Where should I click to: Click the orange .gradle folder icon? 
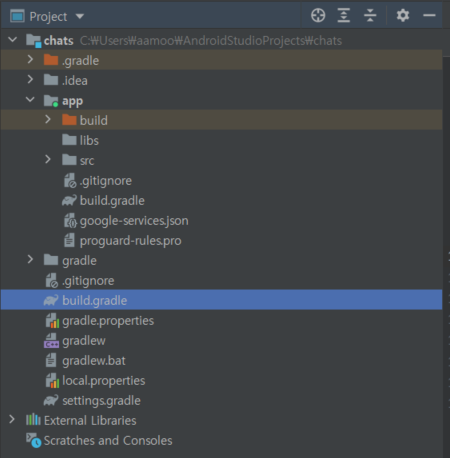point(51,60)
